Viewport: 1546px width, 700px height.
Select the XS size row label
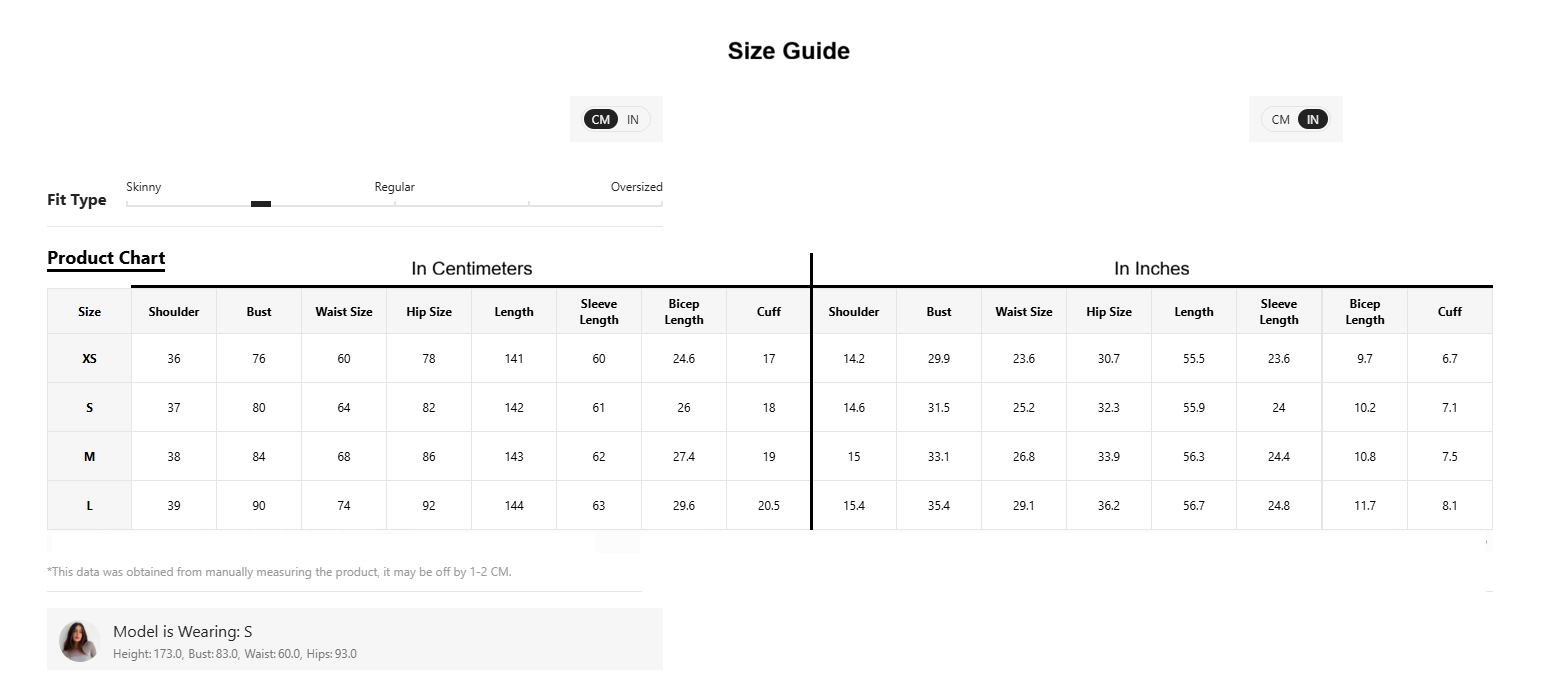89,359
